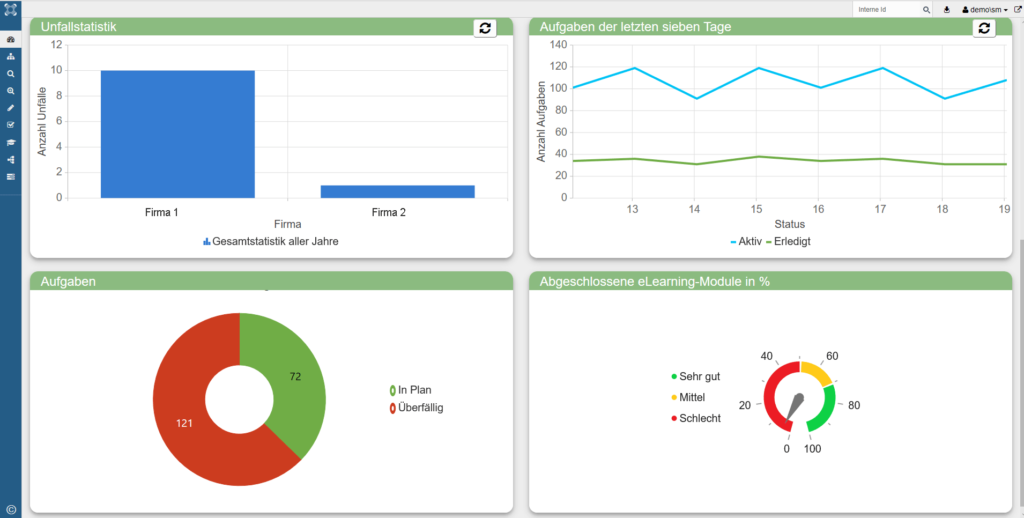Toggle the Aktiv series legend entry

click(x=745, y=242)
